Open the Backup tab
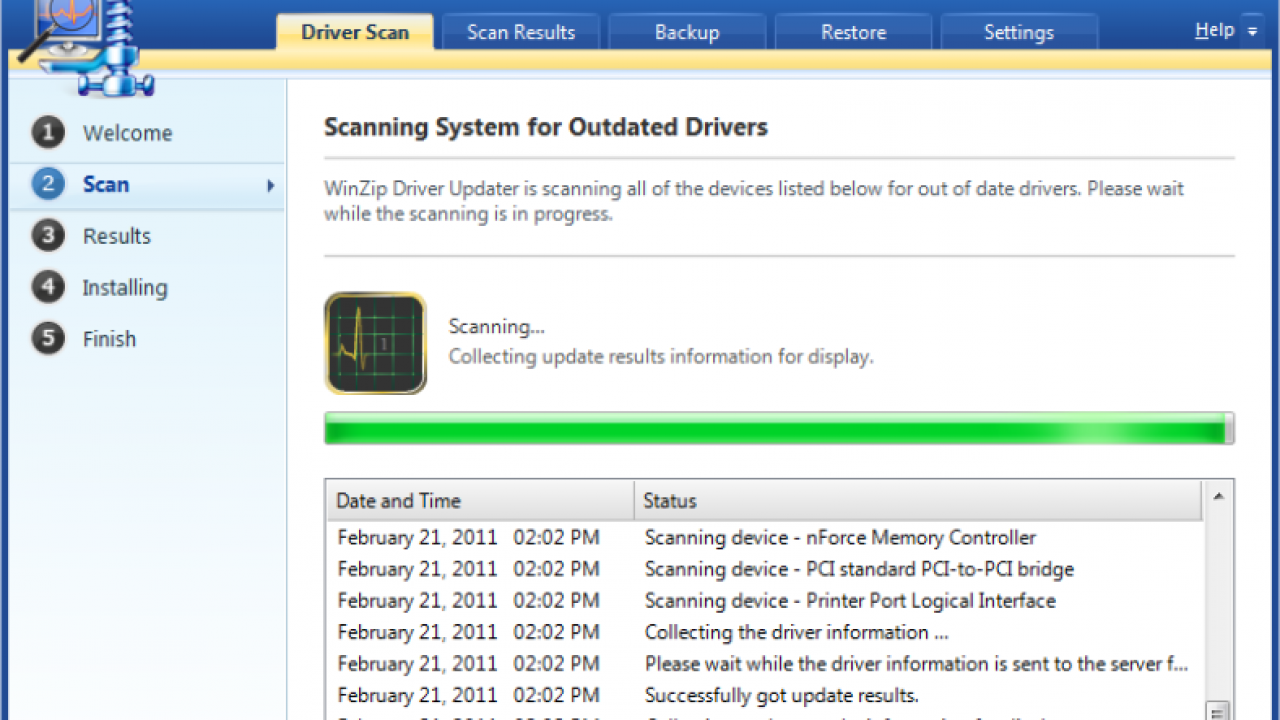 [x=687, y=32]
